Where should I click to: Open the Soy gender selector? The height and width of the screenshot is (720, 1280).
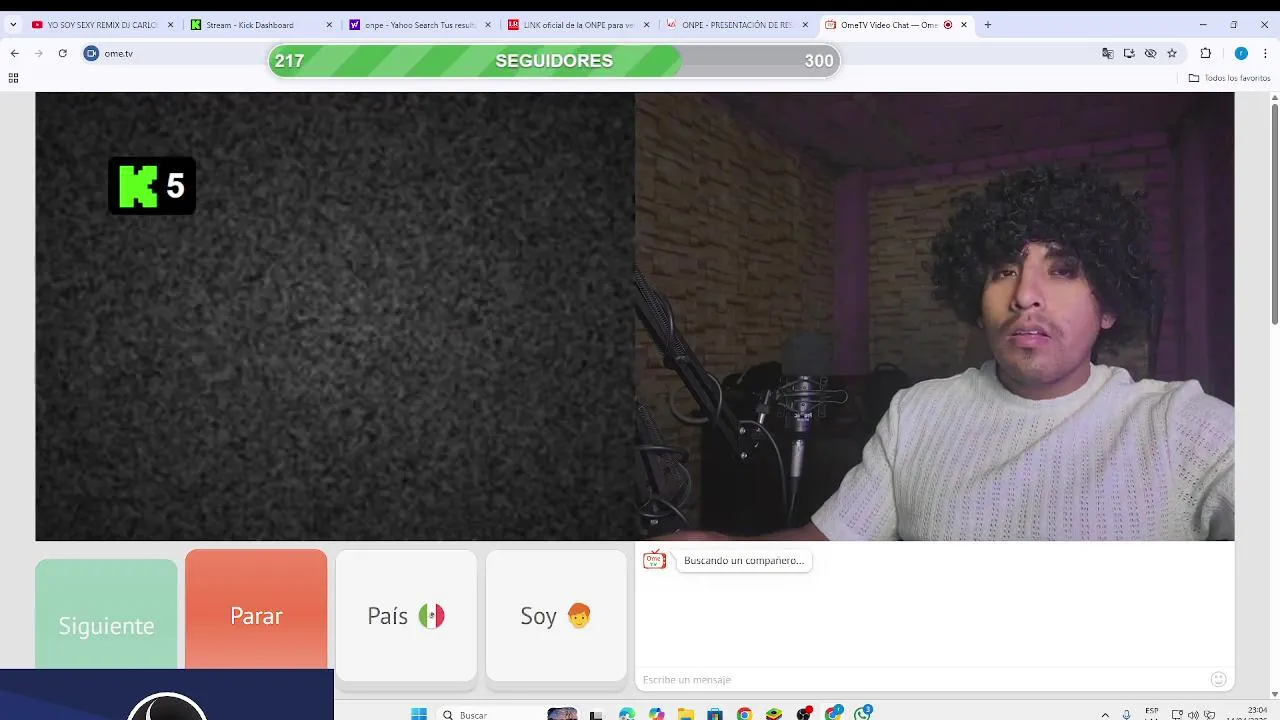[556, 615]
